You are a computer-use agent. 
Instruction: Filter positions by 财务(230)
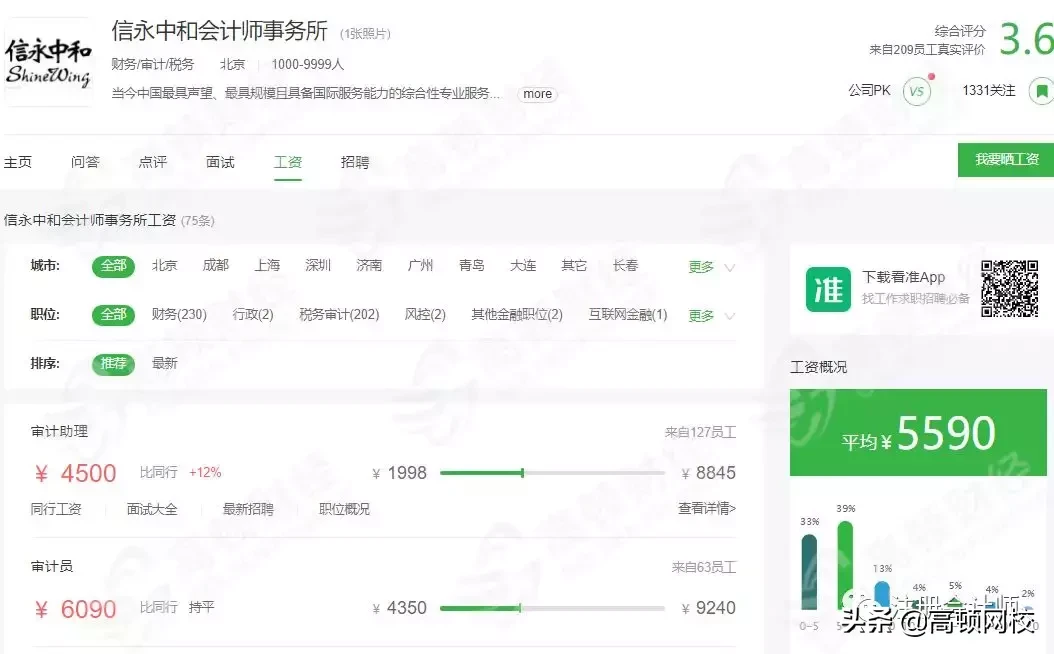tap(179, 315)
